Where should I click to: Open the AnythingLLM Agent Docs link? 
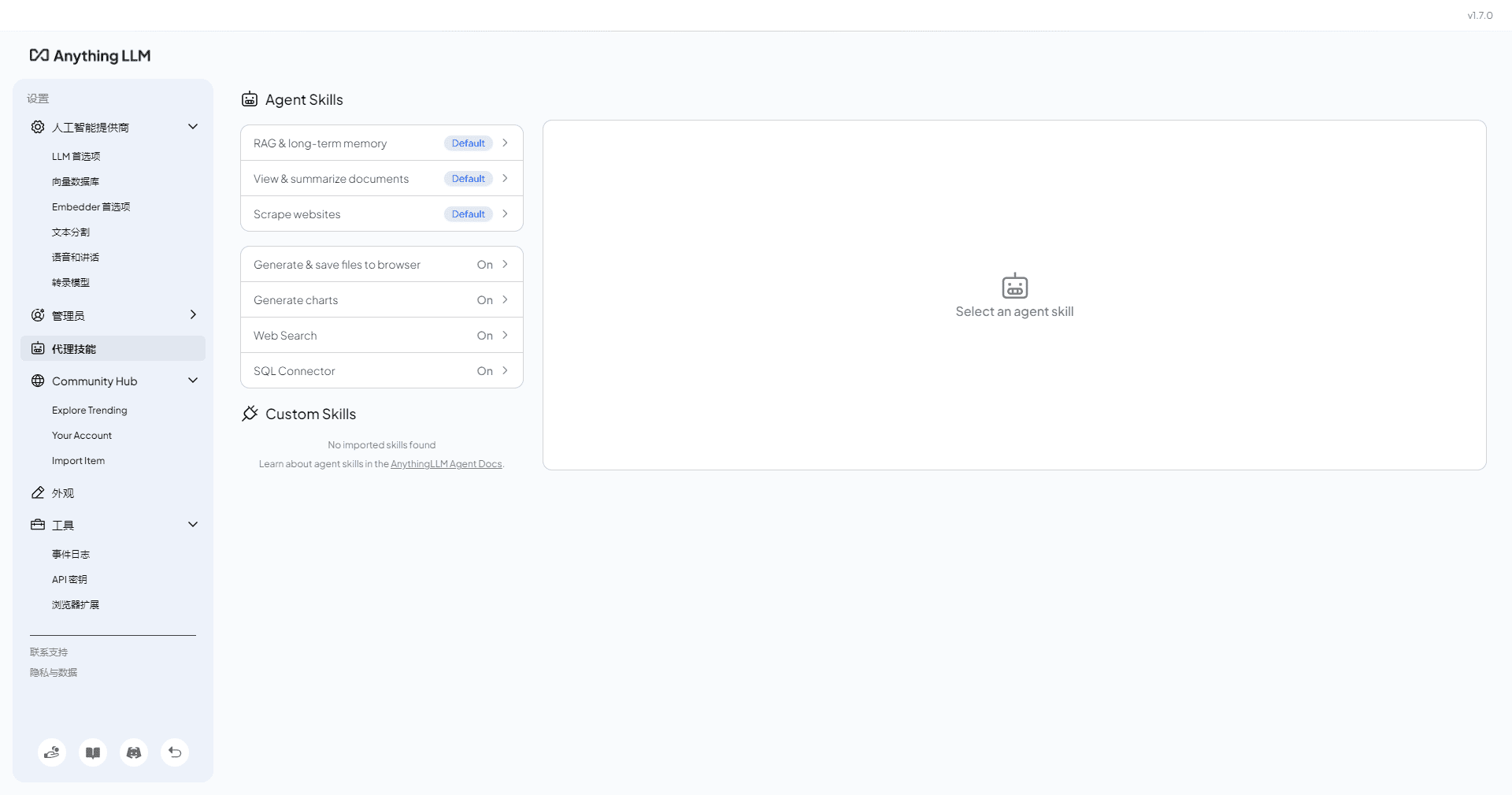447,464
